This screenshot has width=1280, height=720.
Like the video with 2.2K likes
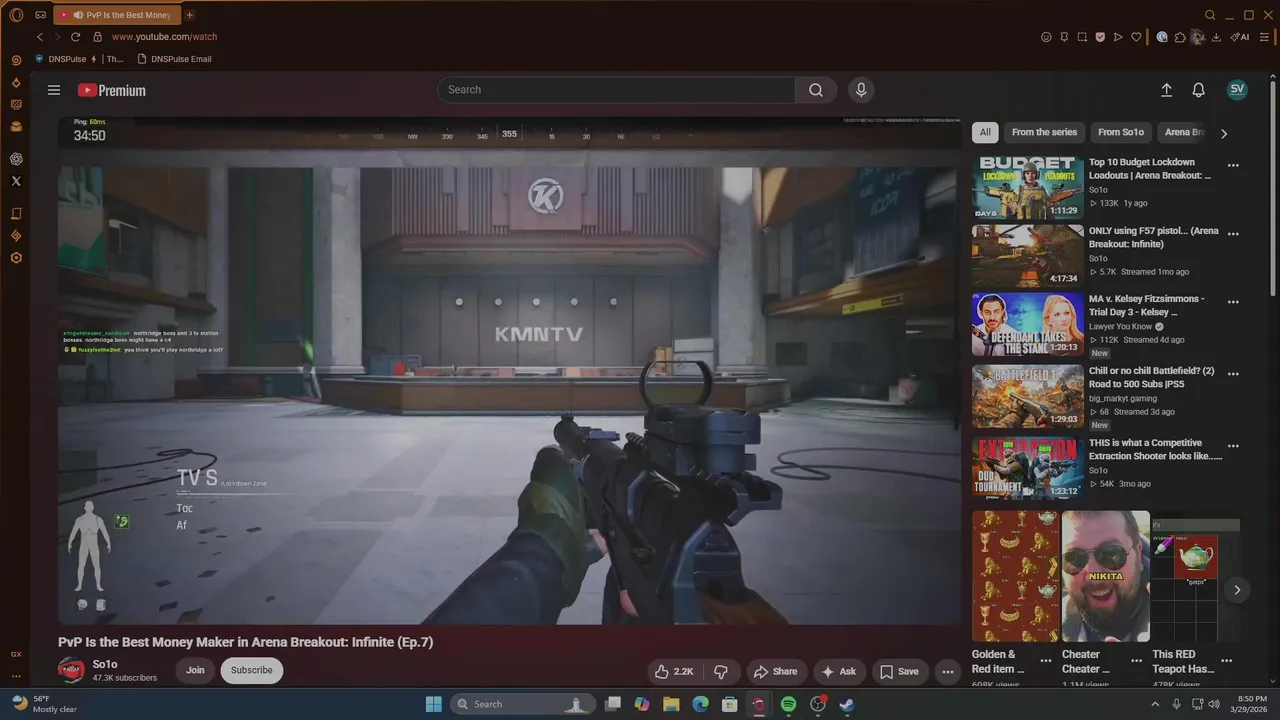[674, 671]
